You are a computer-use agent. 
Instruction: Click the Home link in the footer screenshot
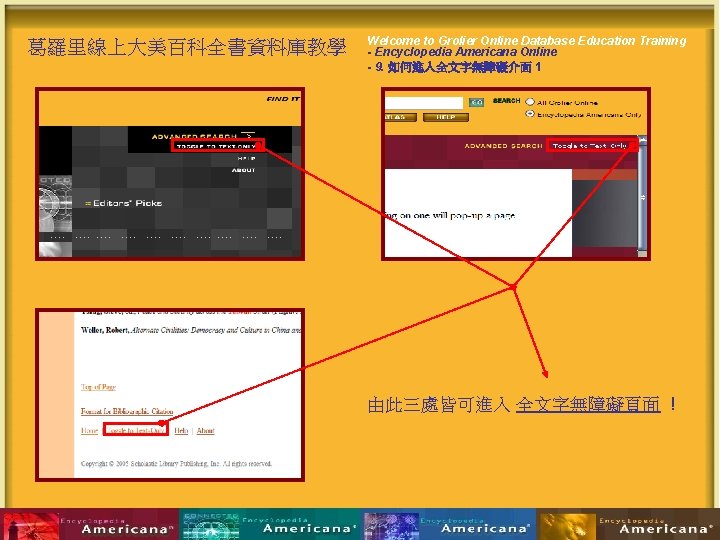[89, 430]
